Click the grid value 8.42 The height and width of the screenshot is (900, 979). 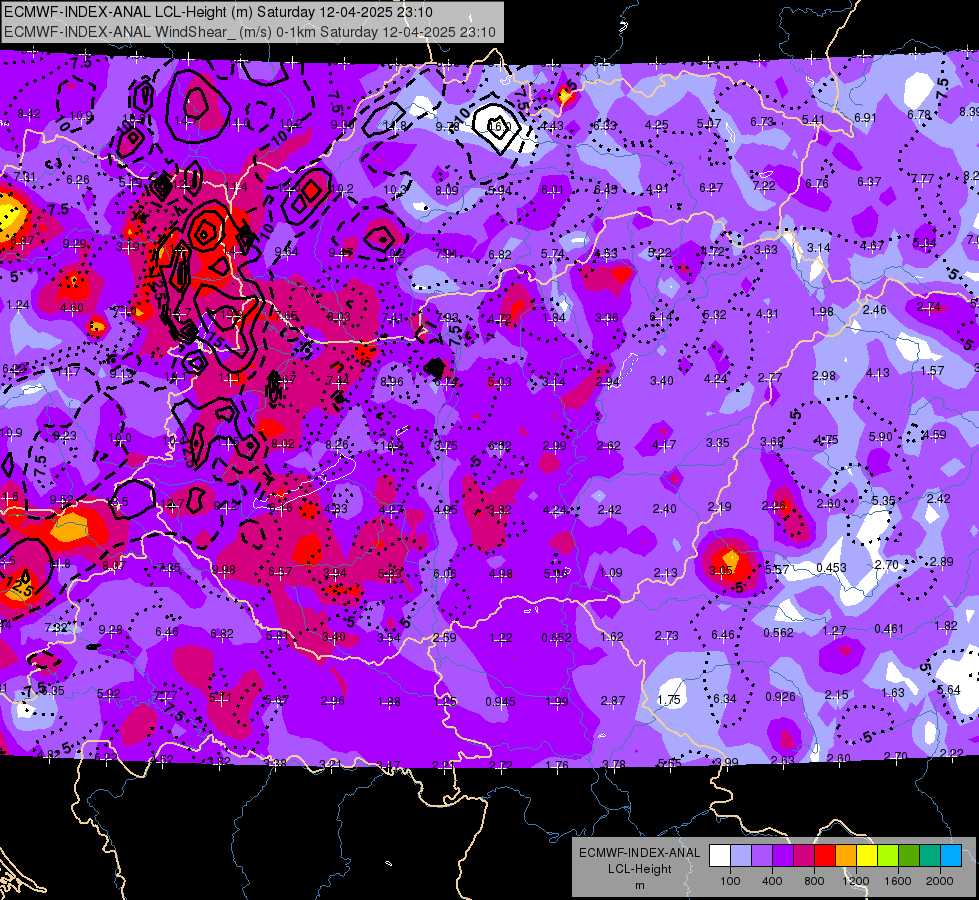click(x=29, y=114)
